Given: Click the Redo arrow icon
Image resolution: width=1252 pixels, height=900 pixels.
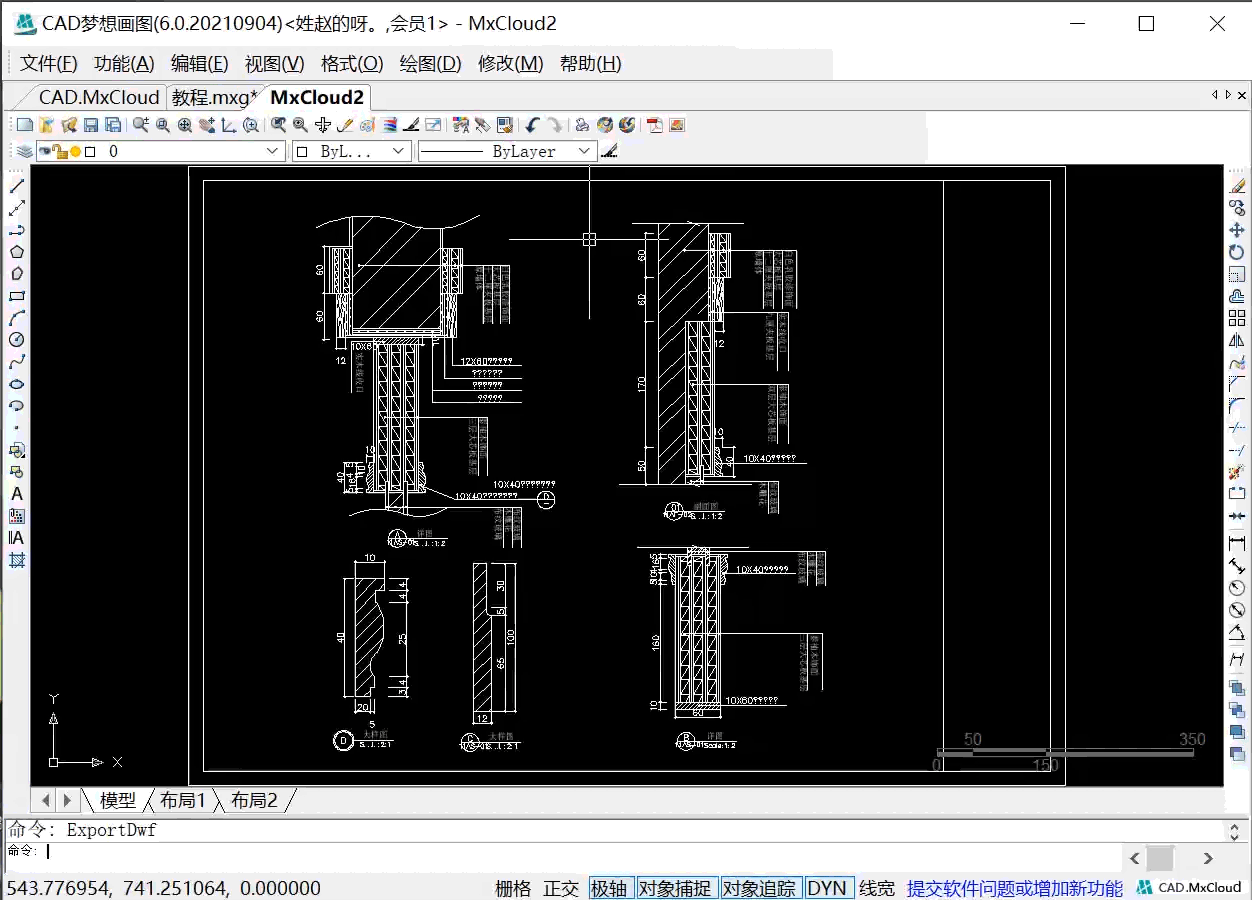Looking at the screenshot, I should pyautogui.click(x=555, y=125).
